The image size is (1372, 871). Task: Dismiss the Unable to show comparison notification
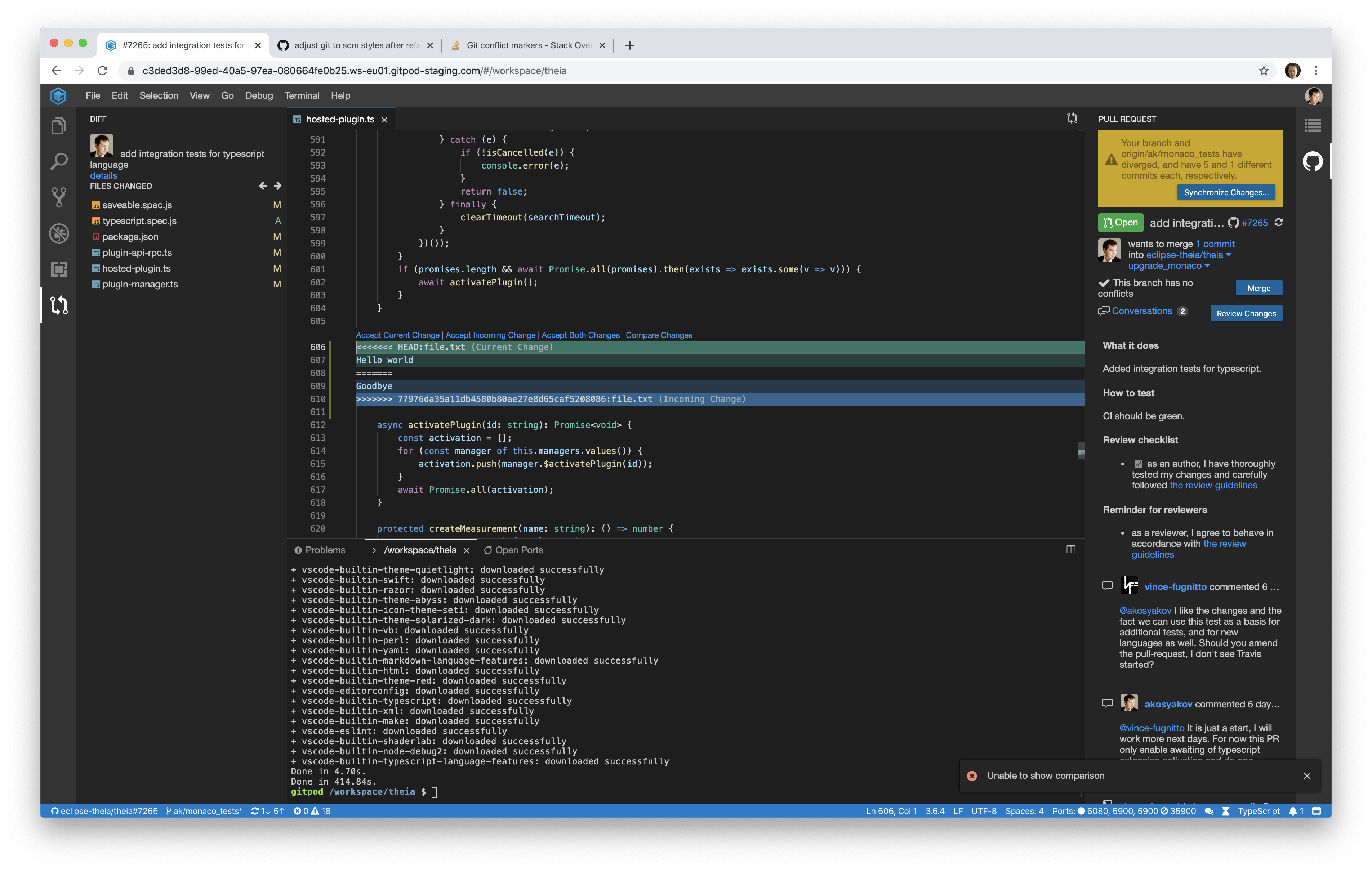1307,776
